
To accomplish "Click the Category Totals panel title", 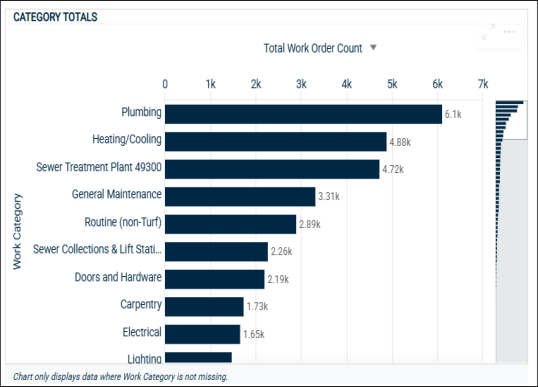I will tap(55, 17).
